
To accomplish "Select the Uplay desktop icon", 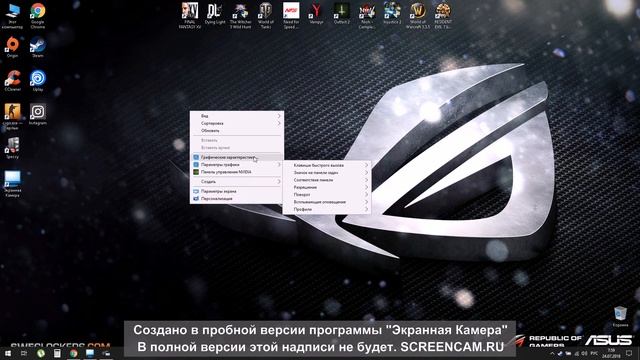I will click(x=38, y=80).
